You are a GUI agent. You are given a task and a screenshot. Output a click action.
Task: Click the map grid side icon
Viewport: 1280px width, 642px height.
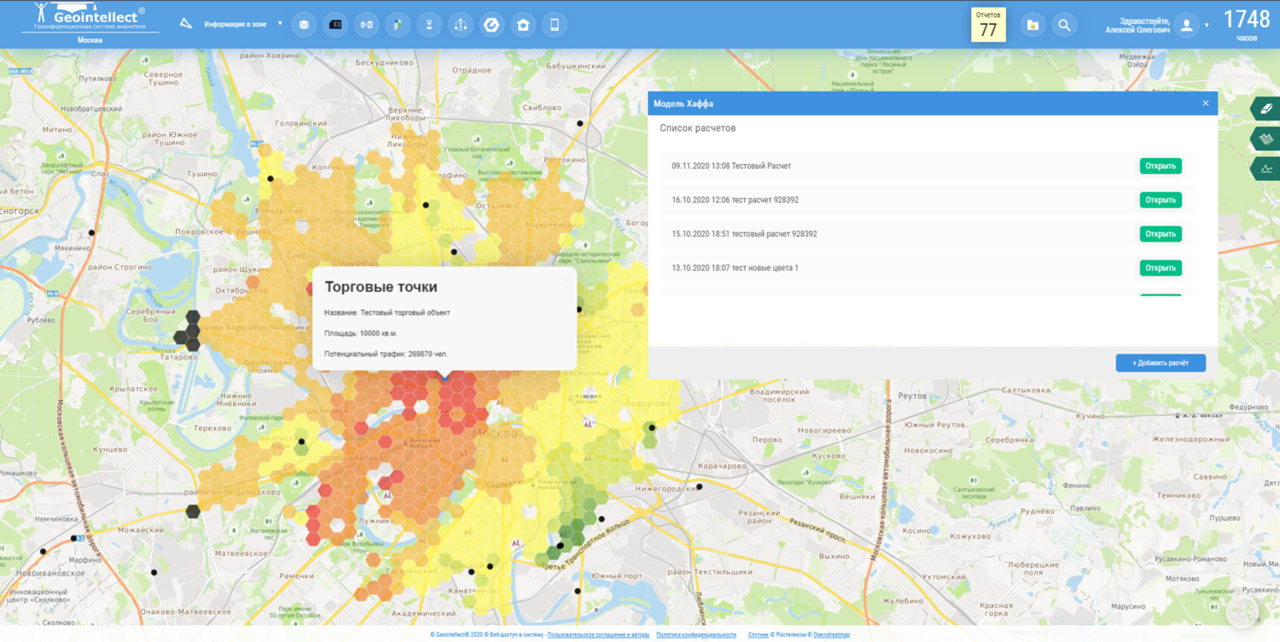click(1266, 139)
